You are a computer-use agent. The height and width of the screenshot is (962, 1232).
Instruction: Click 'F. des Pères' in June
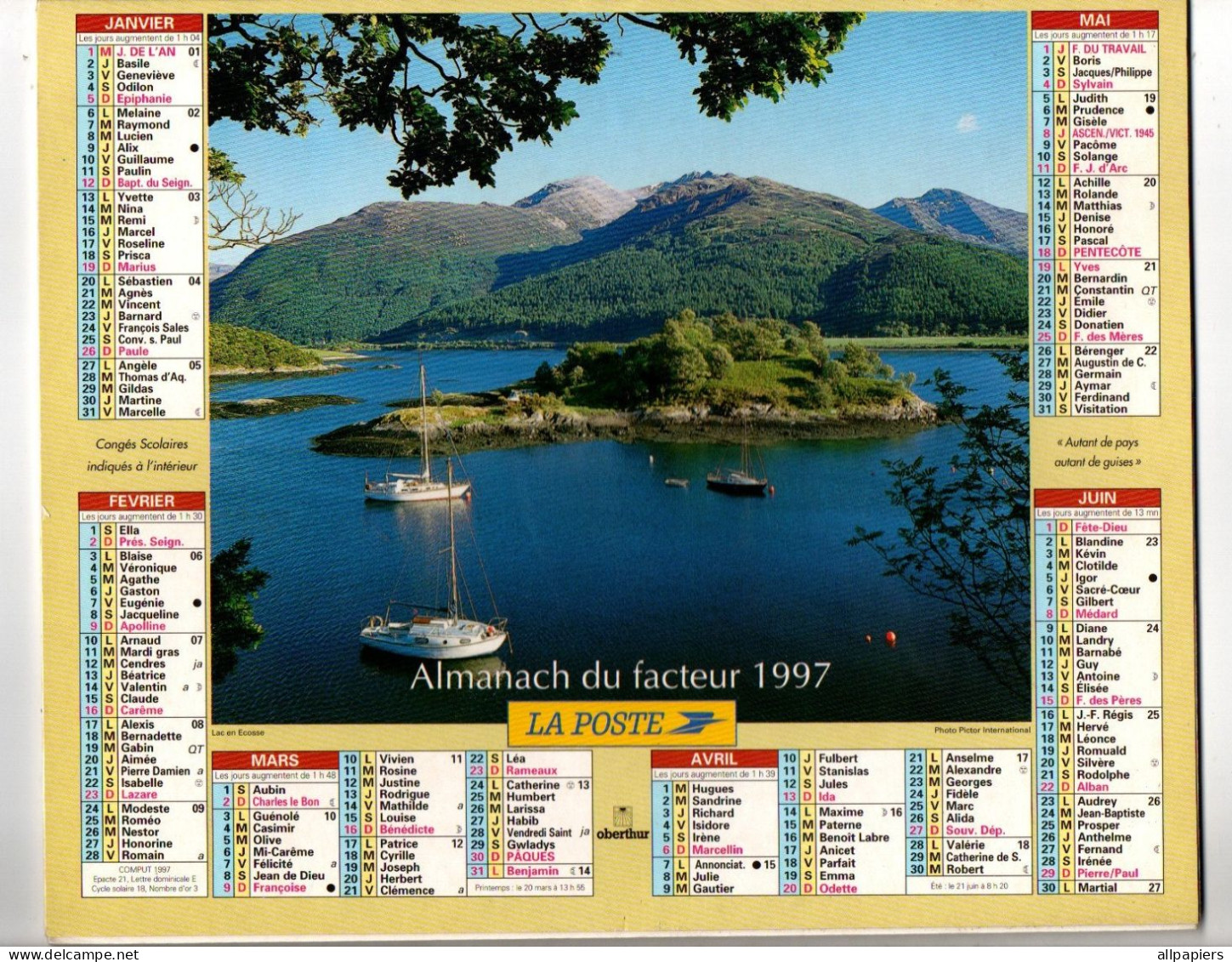[1108, 701]
